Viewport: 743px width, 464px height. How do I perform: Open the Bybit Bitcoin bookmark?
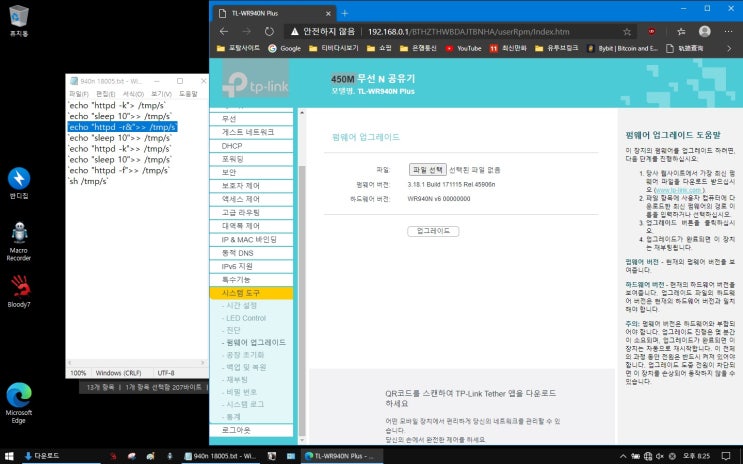click(x=622, y=48)
